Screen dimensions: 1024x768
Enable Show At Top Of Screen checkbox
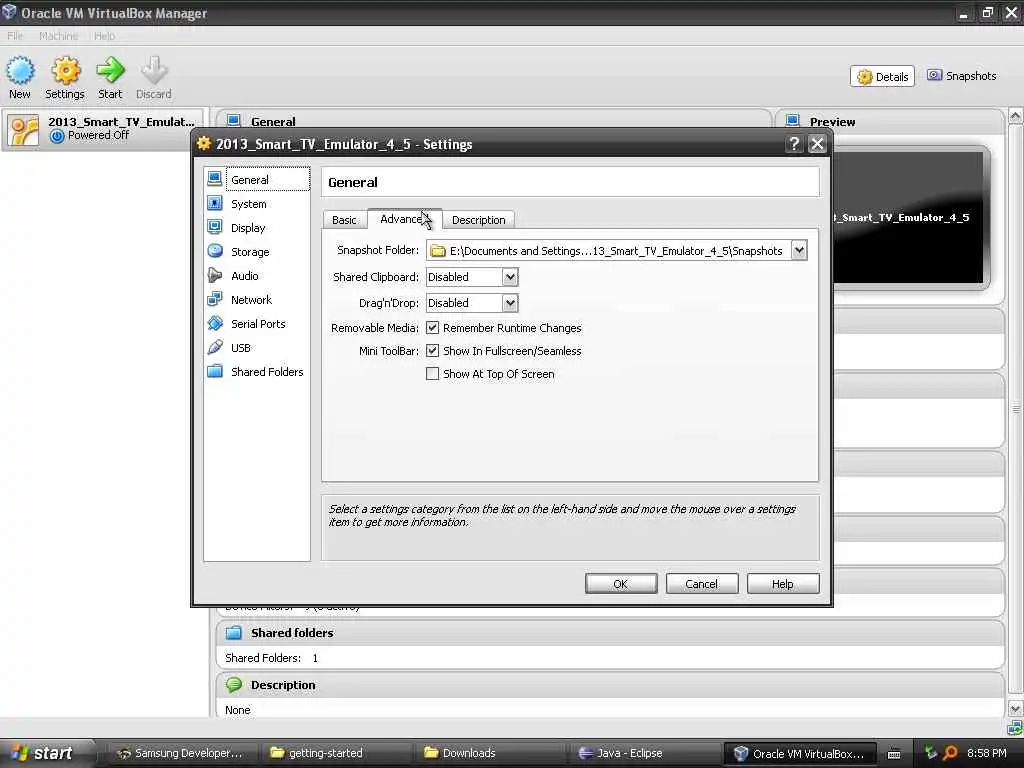(x=432, y=374)
